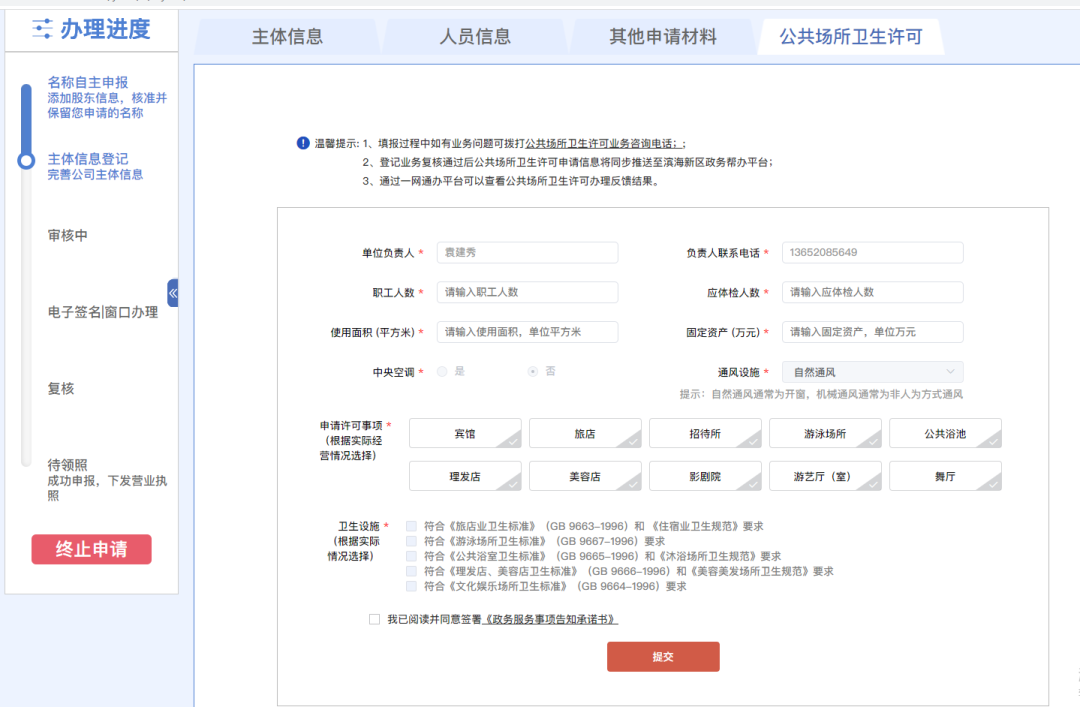Switch to the 主体信息 tab
Viewport: 1080px width, 707px height.
click(x=287, y=37)
